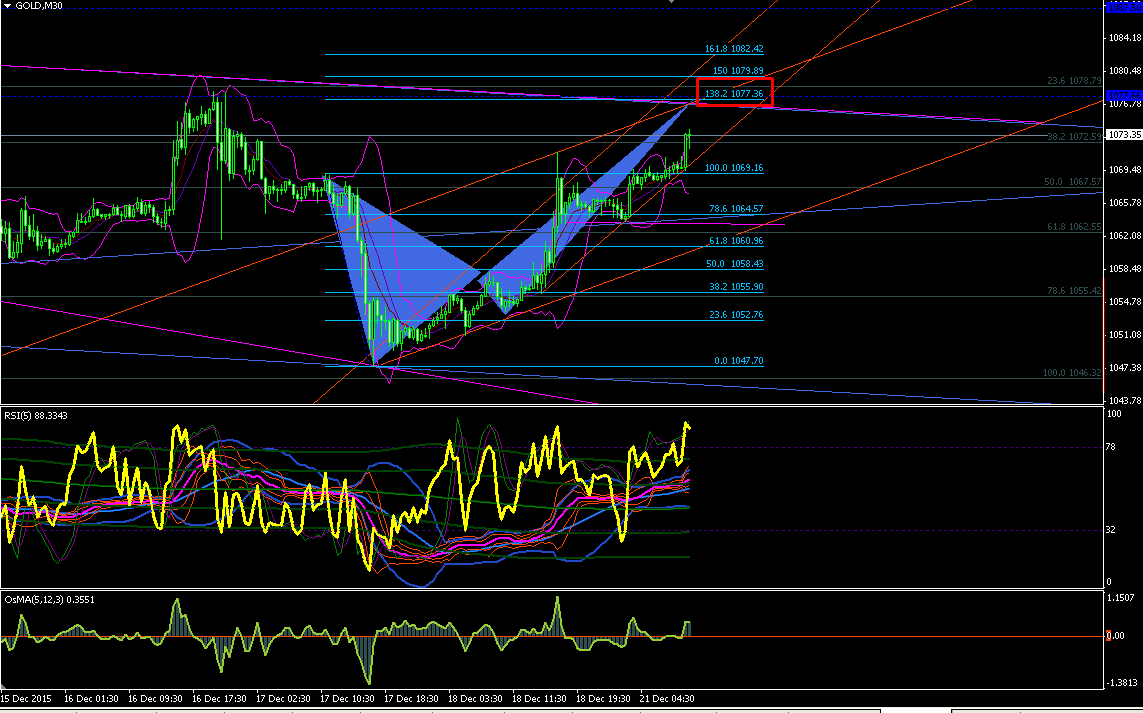
Task: Click the current price tag 1073.35
Action: coord(1124,135)
